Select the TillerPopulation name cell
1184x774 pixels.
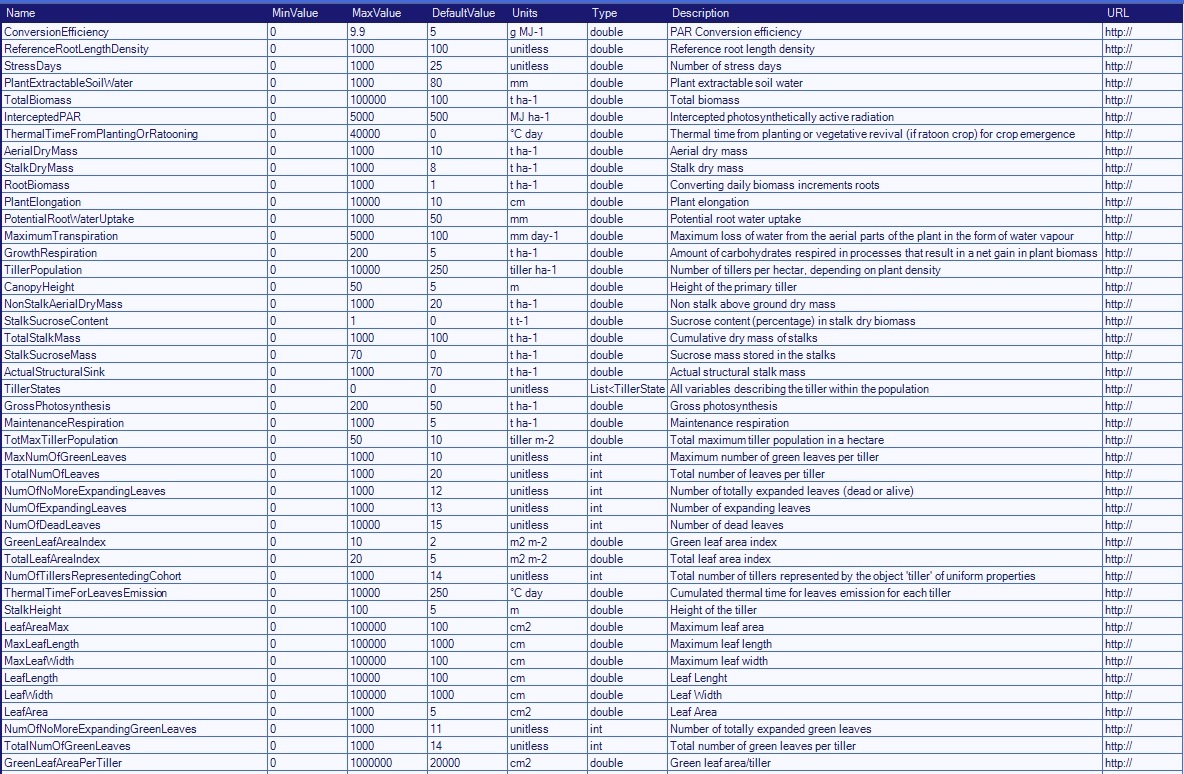pyautogui.click(x=134, y=270)
